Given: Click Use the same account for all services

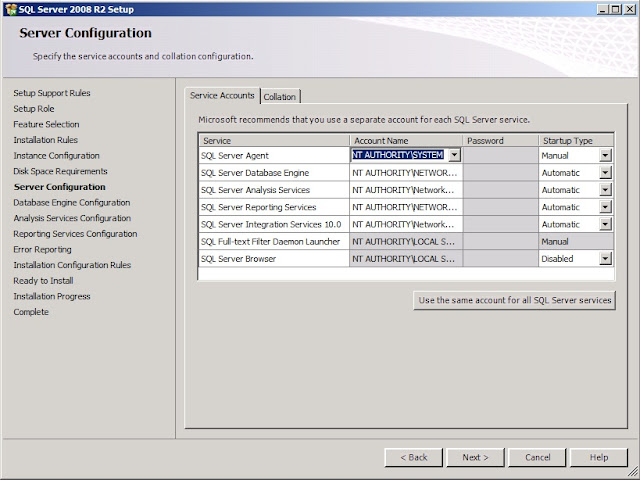Looking at the screenshot, I should (514, 300).
